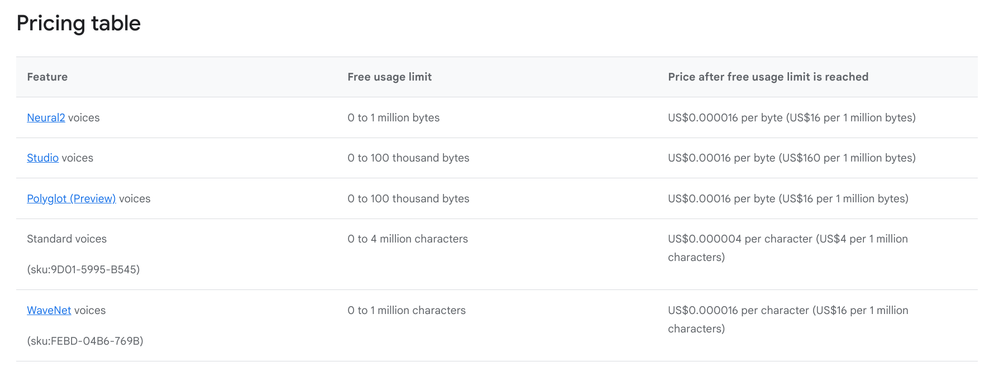This screenshot has height=370, width=999.
Task: Click the sku:9D01-5995-B545 text
Action: (83, 270)
